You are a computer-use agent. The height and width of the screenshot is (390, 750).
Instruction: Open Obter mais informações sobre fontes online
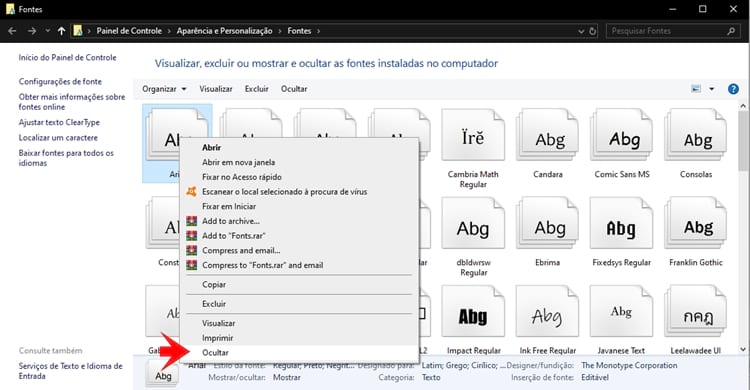click(72, 102)
